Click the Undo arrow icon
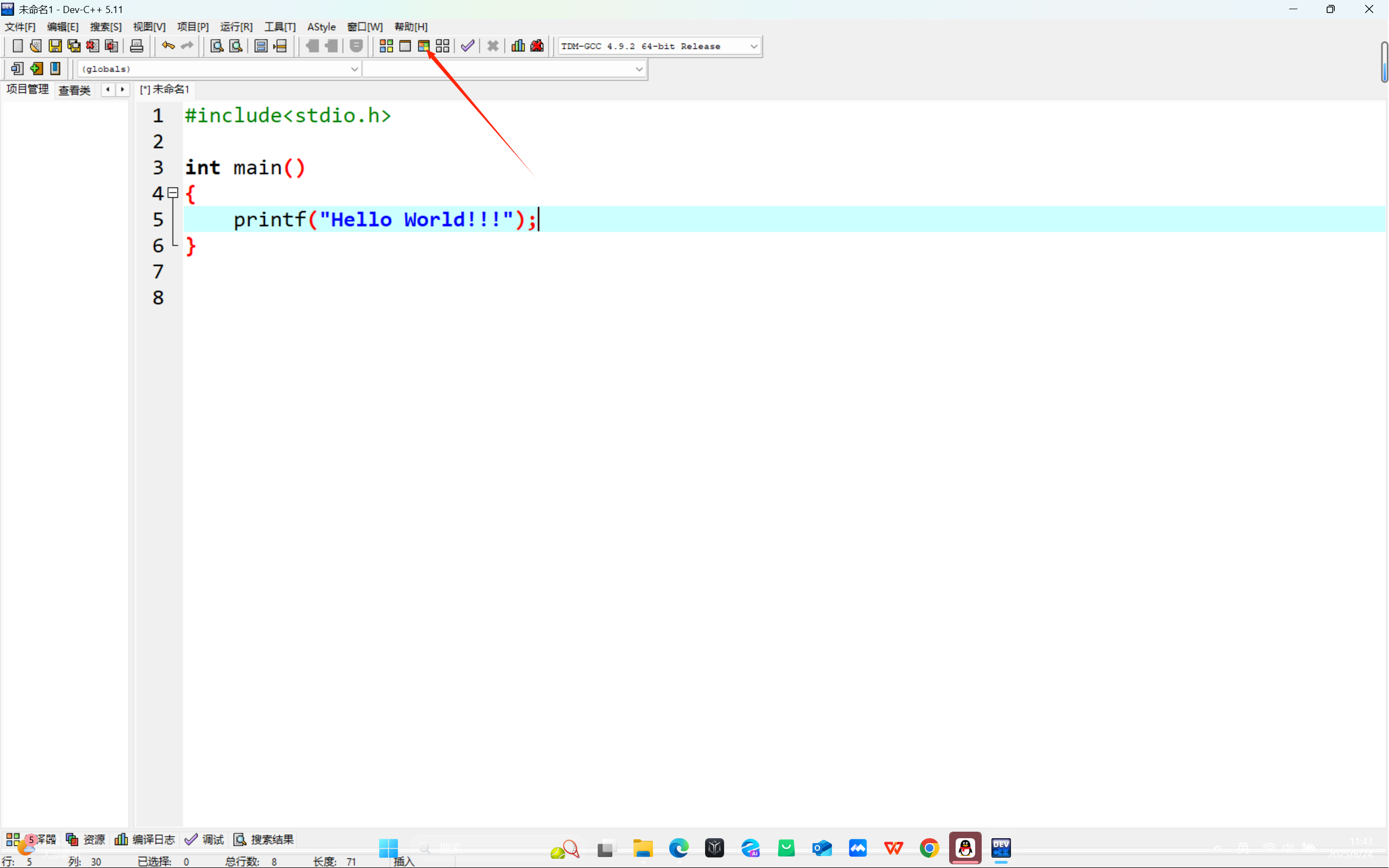The height and width of the screenshot is (868, 1389). [x=168, y=46]
